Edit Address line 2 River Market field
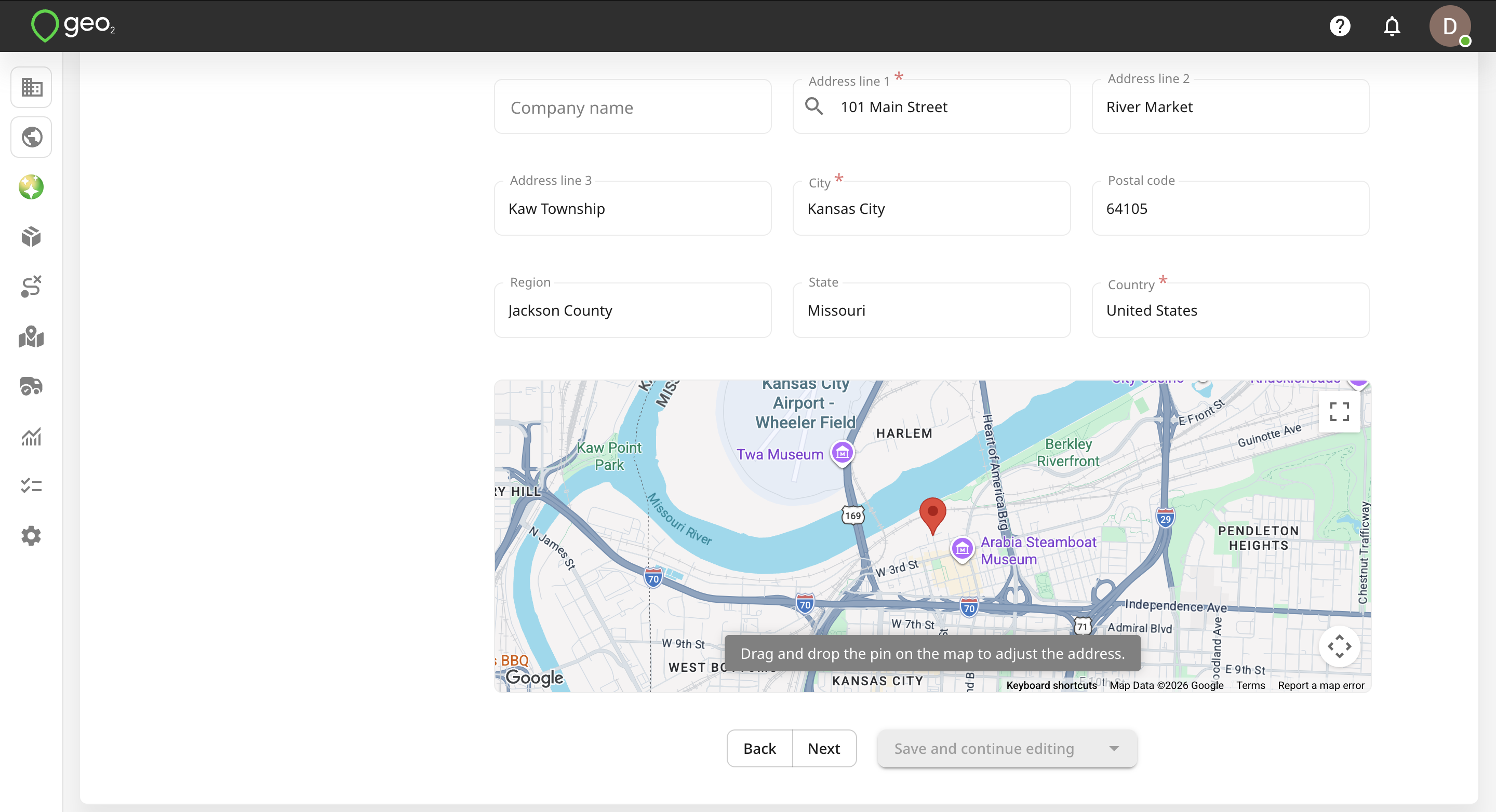Screen dimensions: 1496x812 pos(1230,107)
